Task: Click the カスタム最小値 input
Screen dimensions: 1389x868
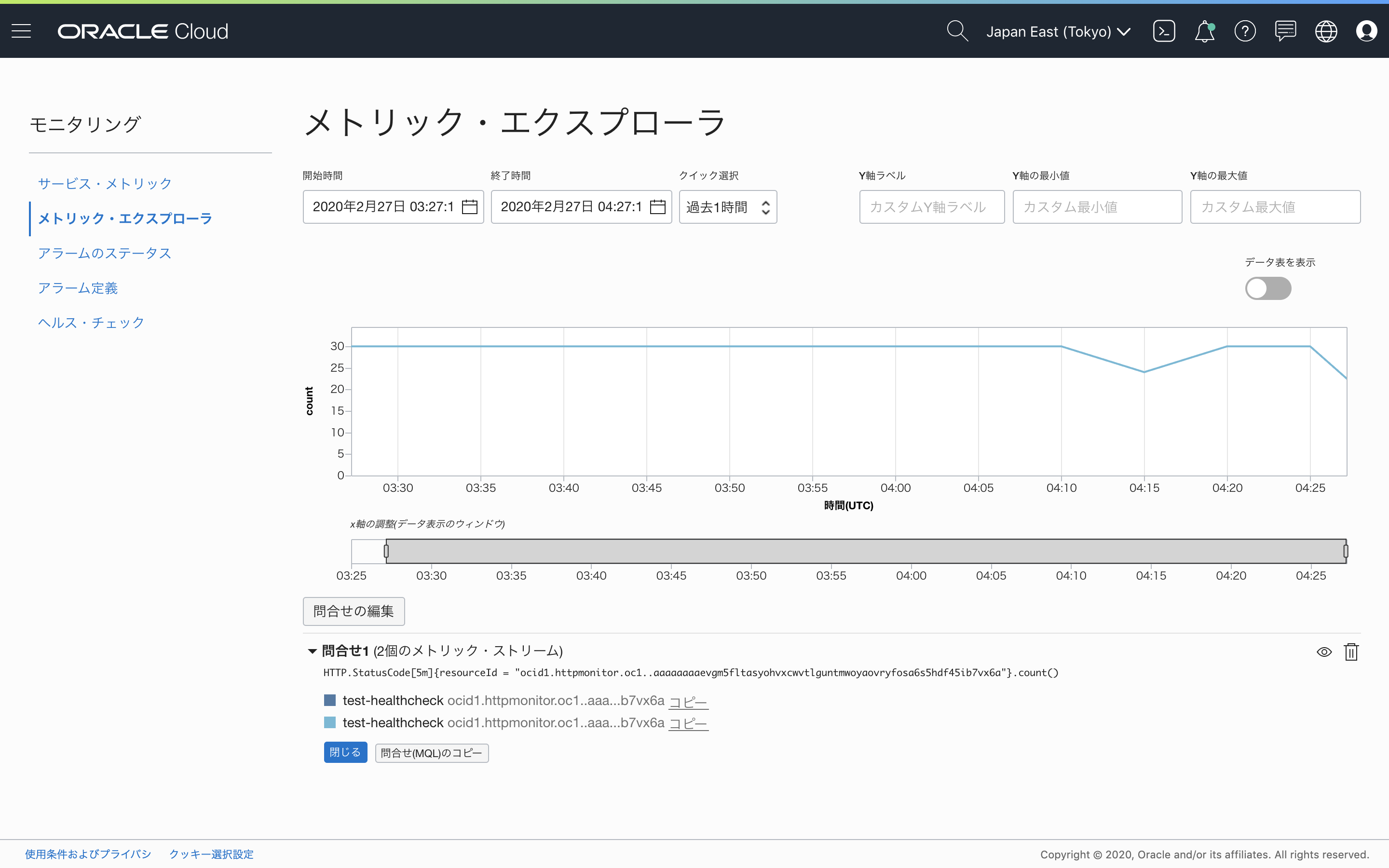Action: click(x=1097, y=207)
